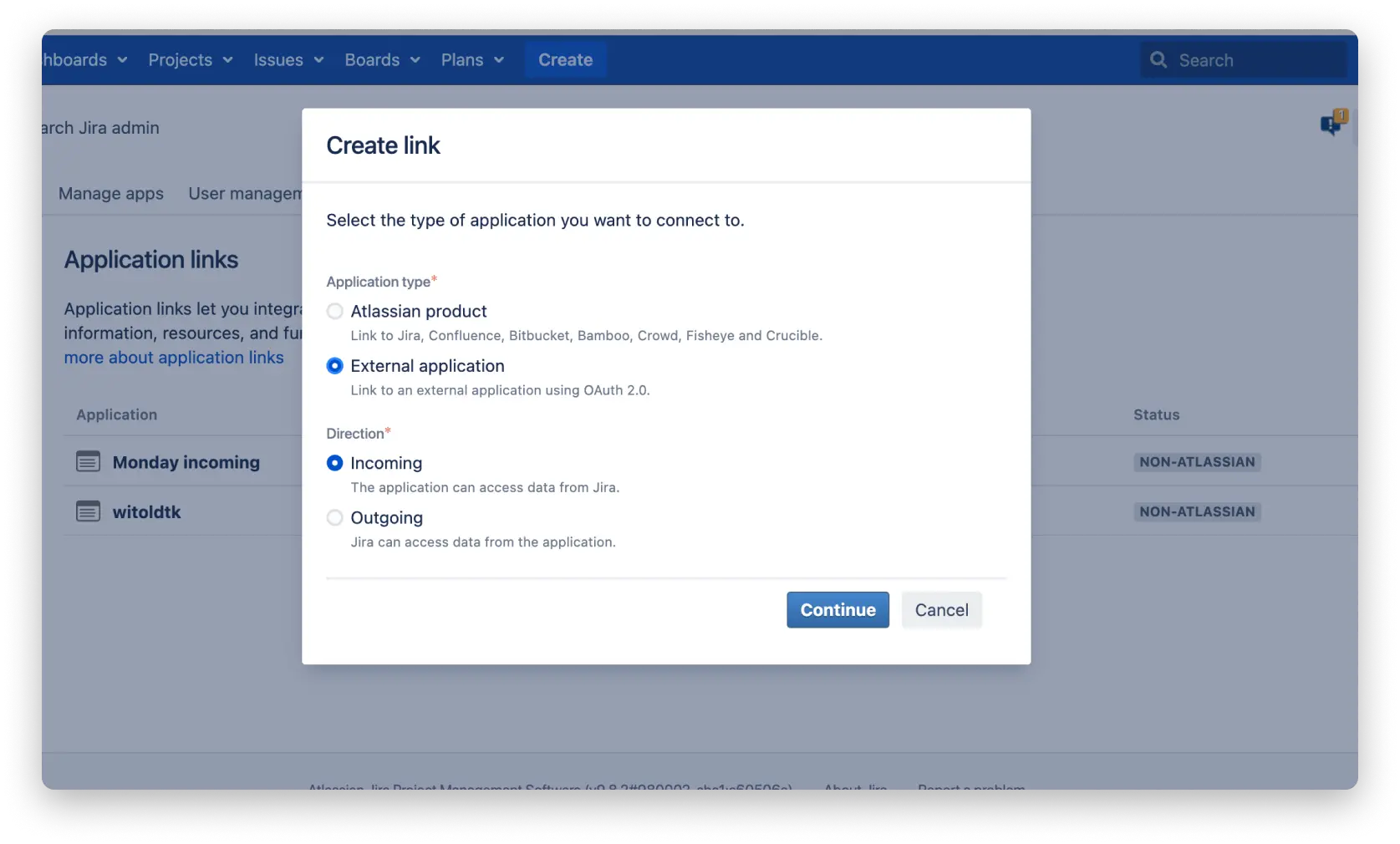
Task: Open witoldtk application link
Action: [147, 512]
